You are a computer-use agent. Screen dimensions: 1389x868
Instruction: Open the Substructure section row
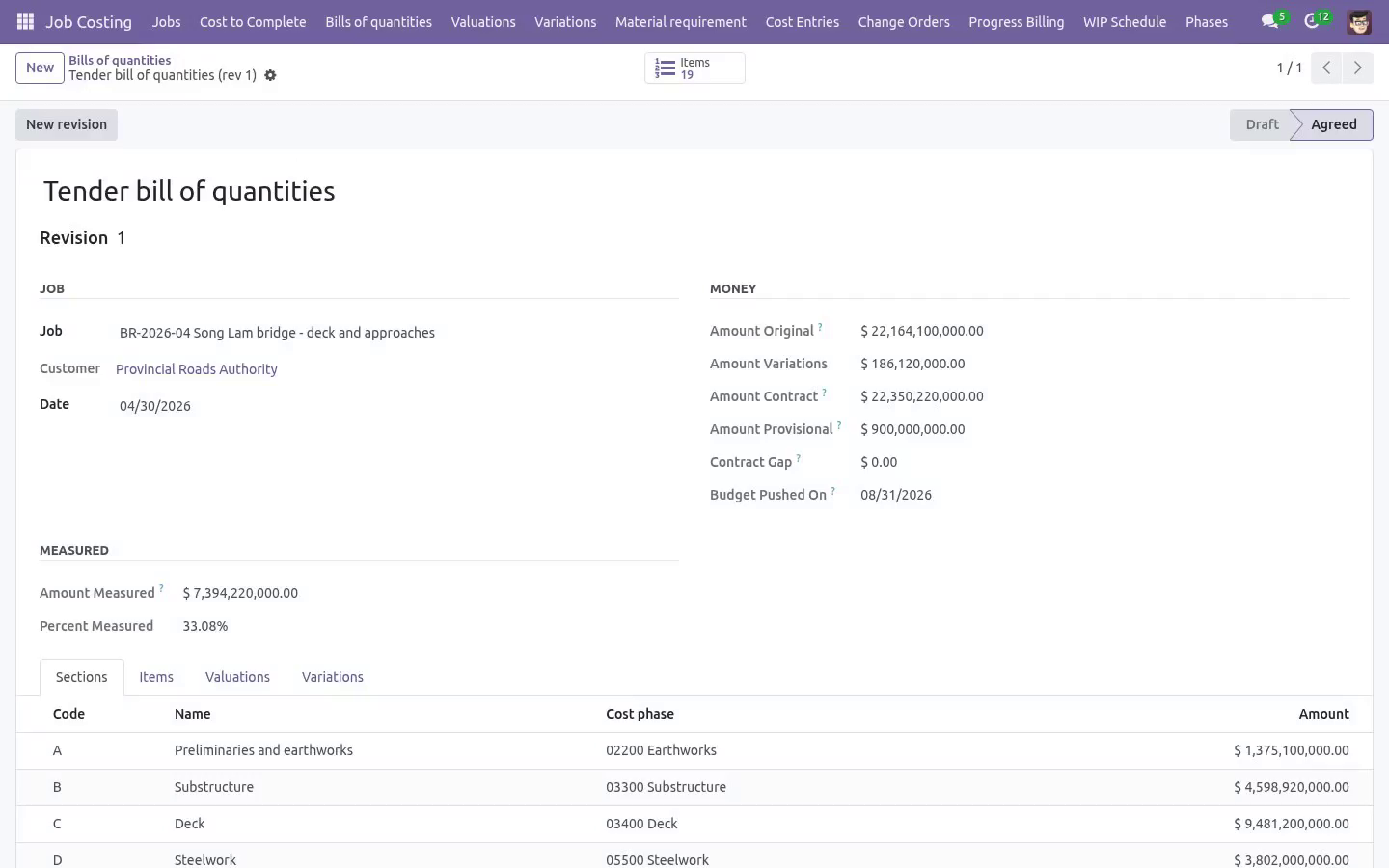pyautogui.click(x=694, y=787)
